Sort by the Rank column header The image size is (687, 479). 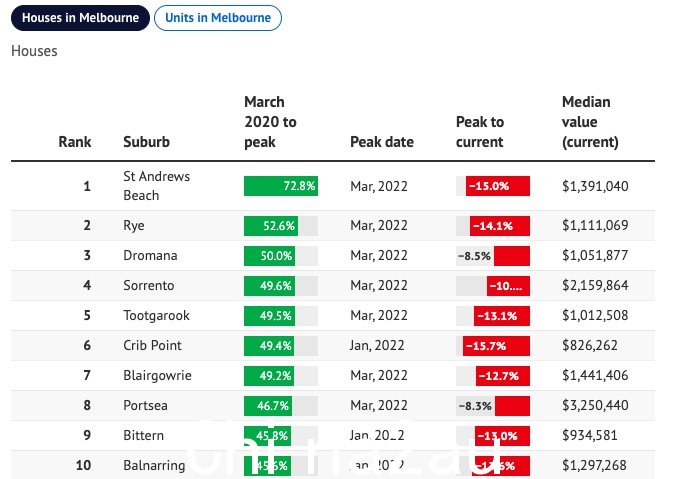[75, 142]
